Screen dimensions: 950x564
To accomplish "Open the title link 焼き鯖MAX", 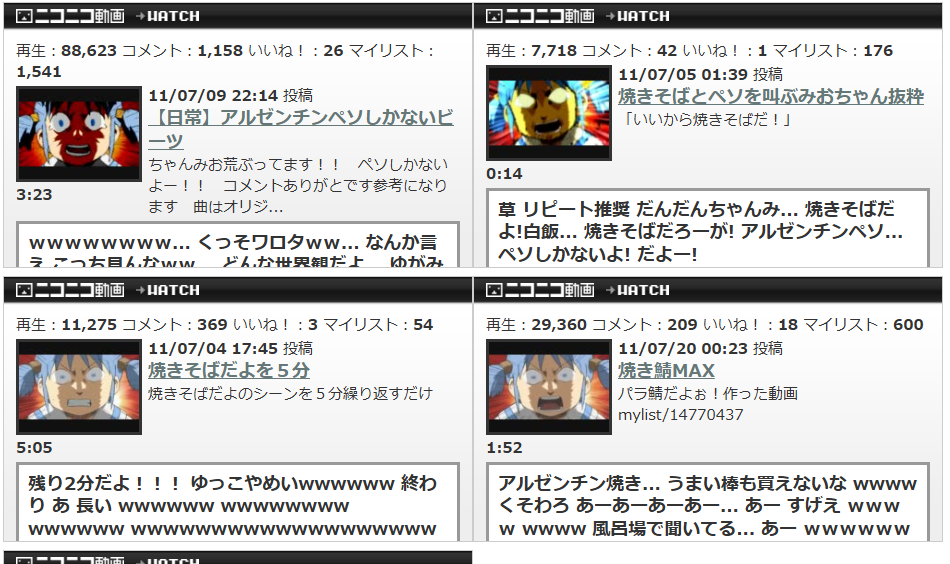I will [x=666, y=371].
